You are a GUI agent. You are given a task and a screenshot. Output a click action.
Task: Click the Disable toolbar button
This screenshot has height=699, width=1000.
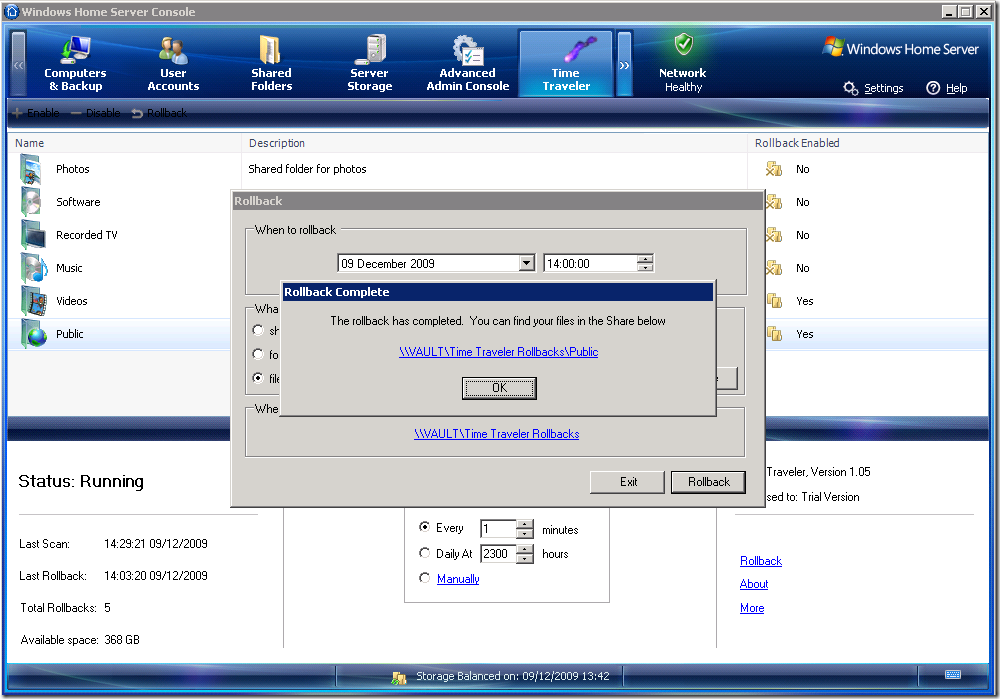point(96,113)
